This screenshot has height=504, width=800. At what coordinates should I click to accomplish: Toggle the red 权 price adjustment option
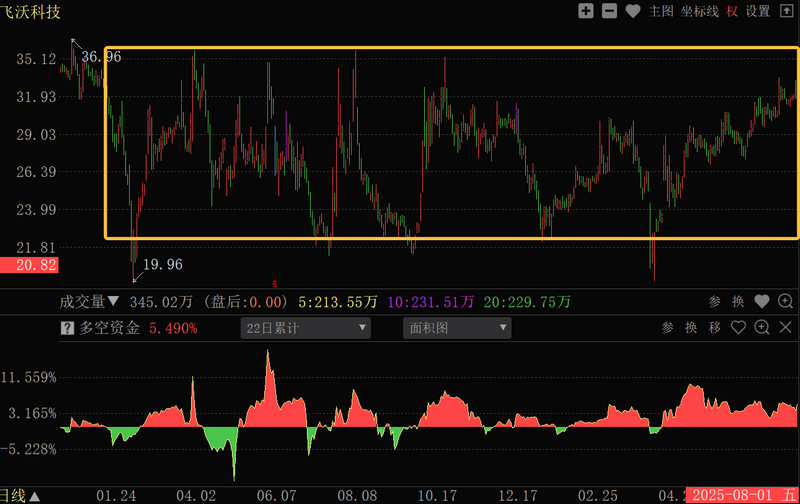(732, 11)
